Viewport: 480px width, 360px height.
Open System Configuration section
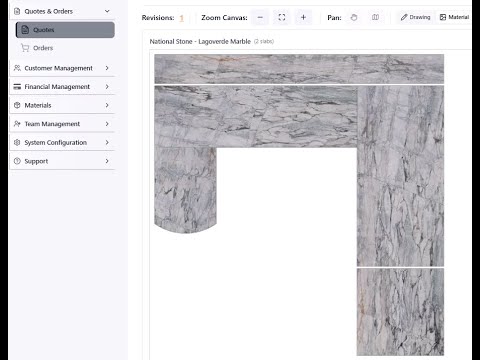[62, 143]
